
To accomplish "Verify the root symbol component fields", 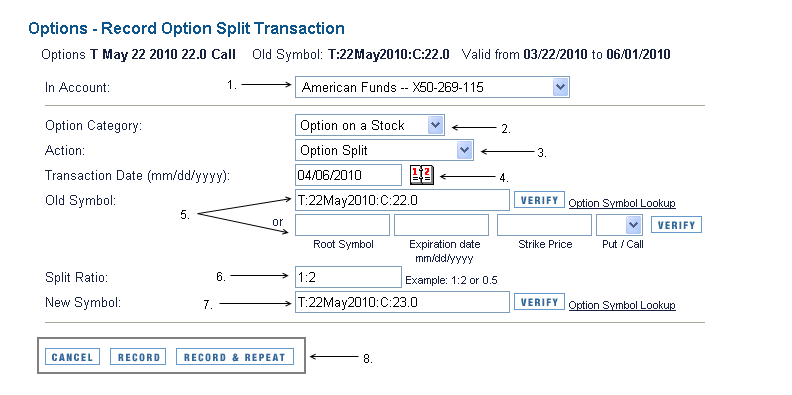I will click(x=676, y=225).
